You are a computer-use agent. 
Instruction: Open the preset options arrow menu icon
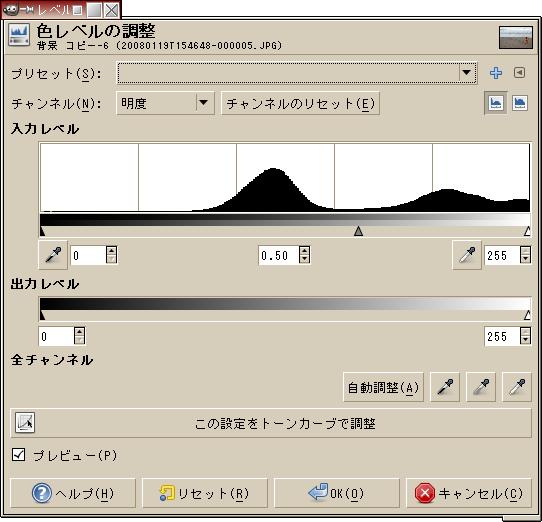tap(519, 73)
